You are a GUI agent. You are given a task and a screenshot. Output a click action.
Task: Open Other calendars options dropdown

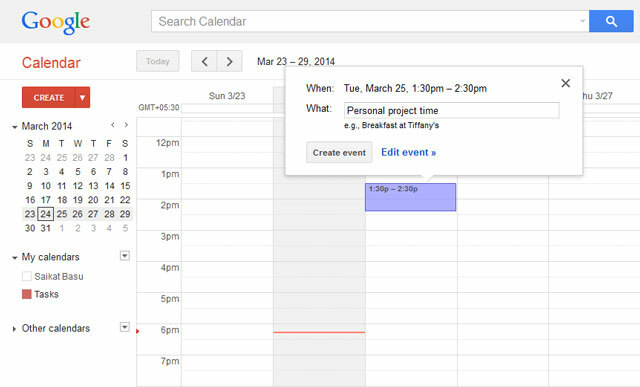tap(125, 327)
